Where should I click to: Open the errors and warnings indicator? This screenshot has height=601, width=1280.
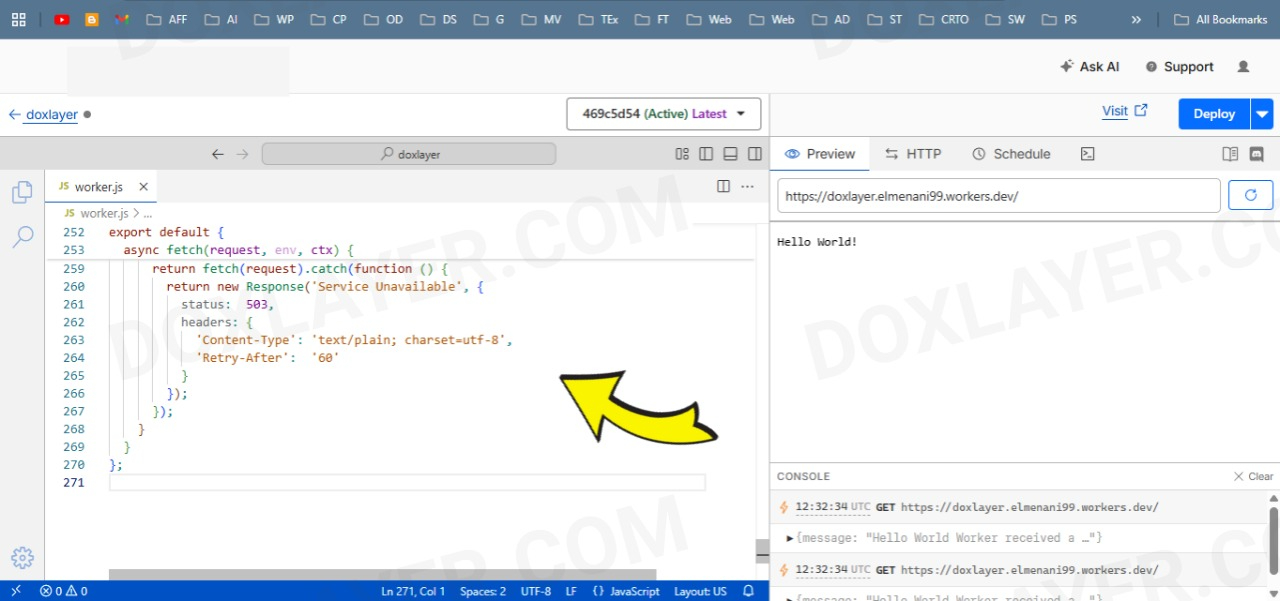coord(63,591)
